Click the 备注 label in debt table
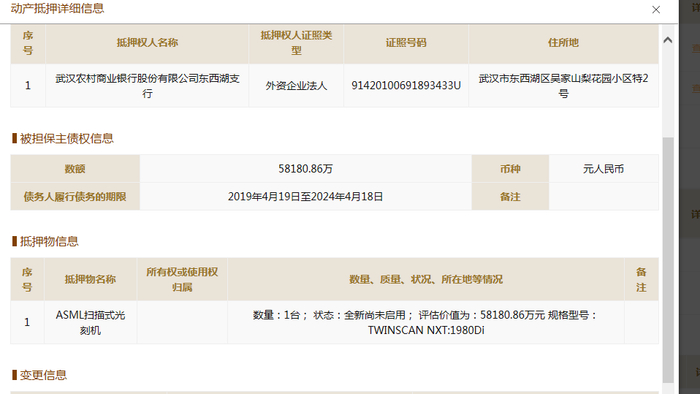700x394 pixels. click(x=510, y=196)
